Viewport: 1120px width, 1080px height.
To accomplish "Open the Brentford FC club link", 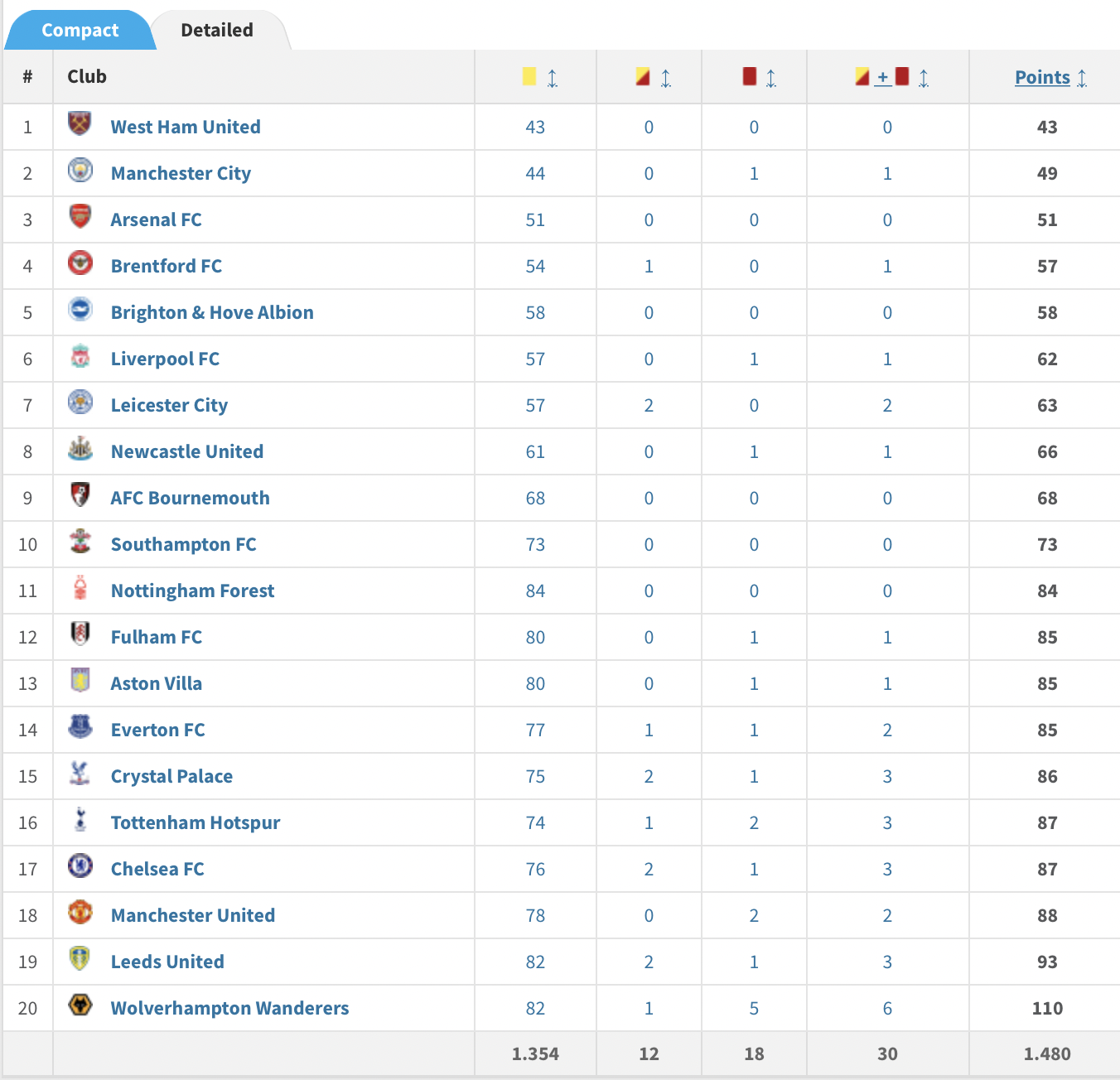I will [x=167, y=266].
